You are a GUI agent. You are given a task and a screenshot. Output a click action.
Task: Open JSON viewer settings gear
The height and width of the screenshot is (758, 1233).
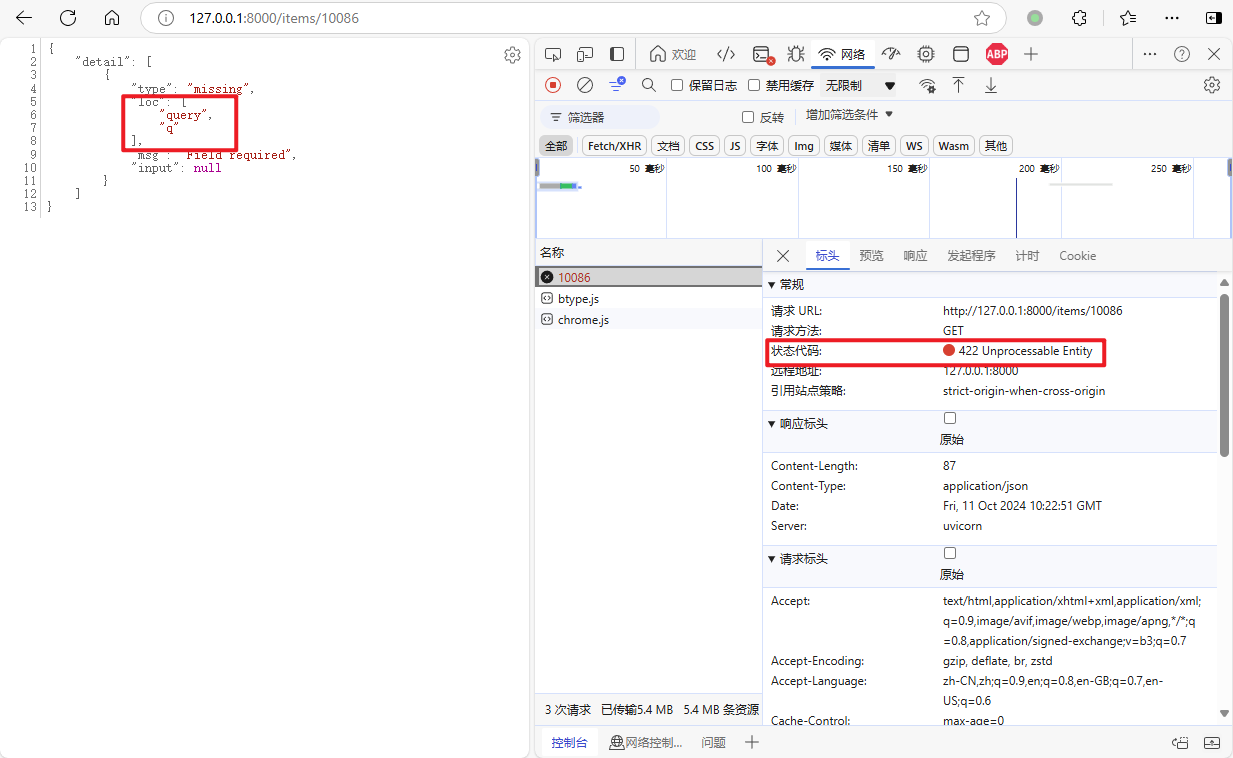(x=512, y=55)
